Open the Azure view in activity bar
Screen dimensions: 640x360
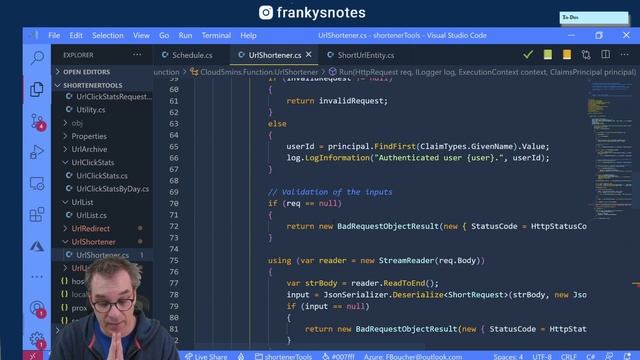pyautogui.click(x=37, y=246)
